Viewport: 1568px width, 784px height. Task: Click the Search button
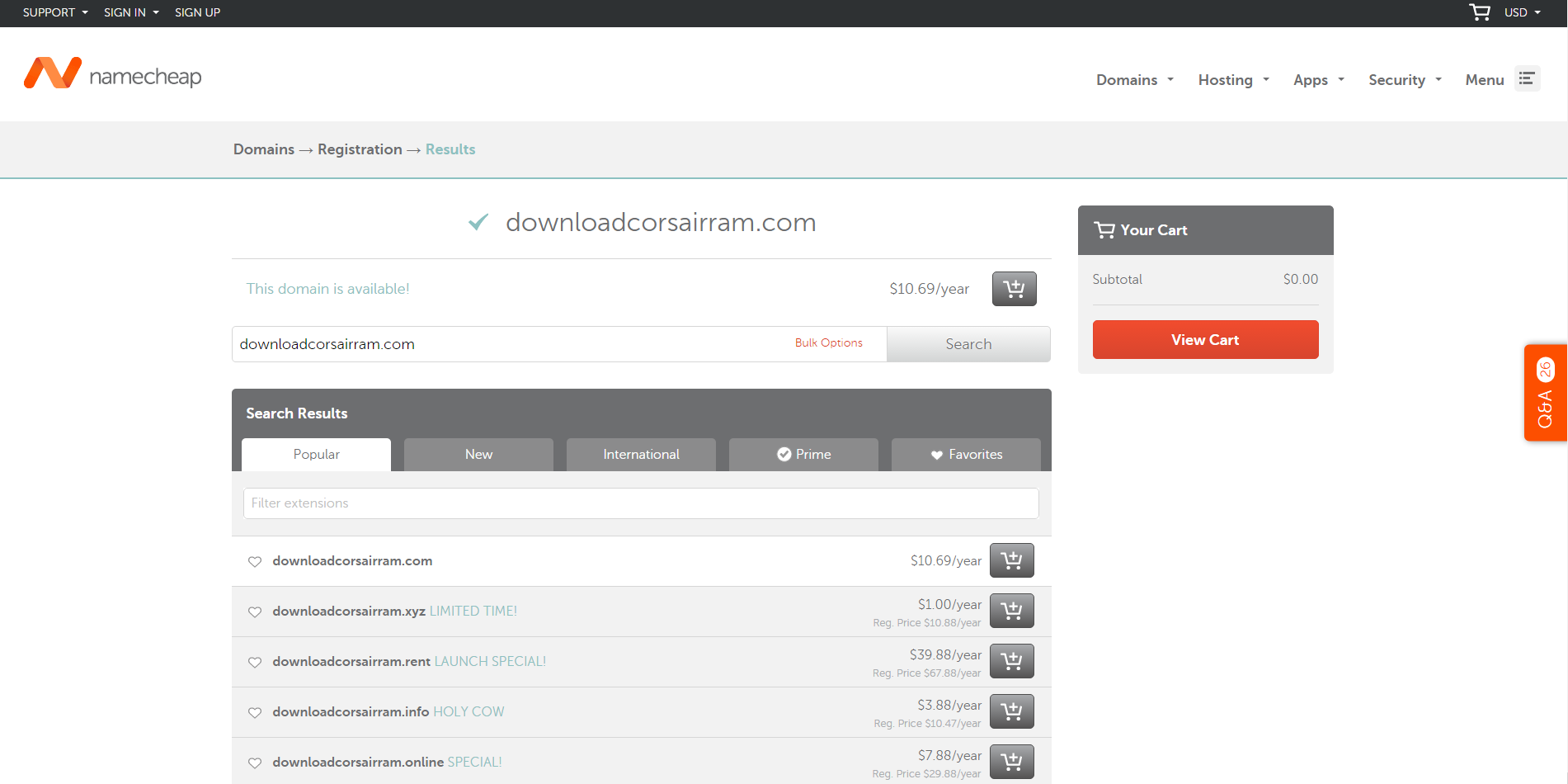[x=968, y=344]
